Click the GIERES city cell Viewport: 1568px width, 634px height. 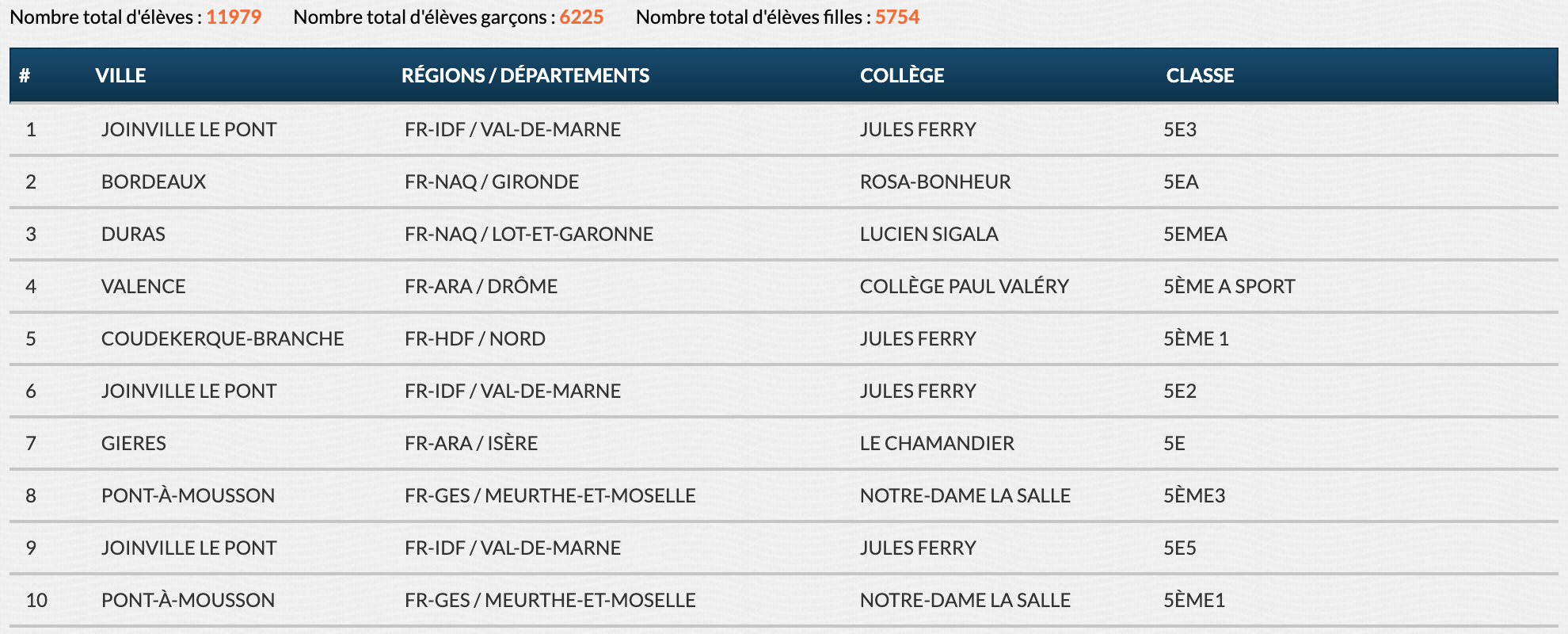point(134,443)
